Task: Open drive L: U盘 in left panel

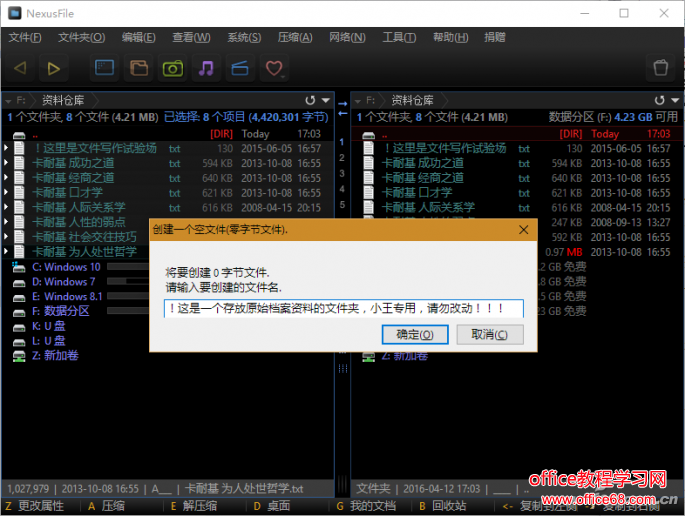Action: pyautogui.click(x=48, y=341)
